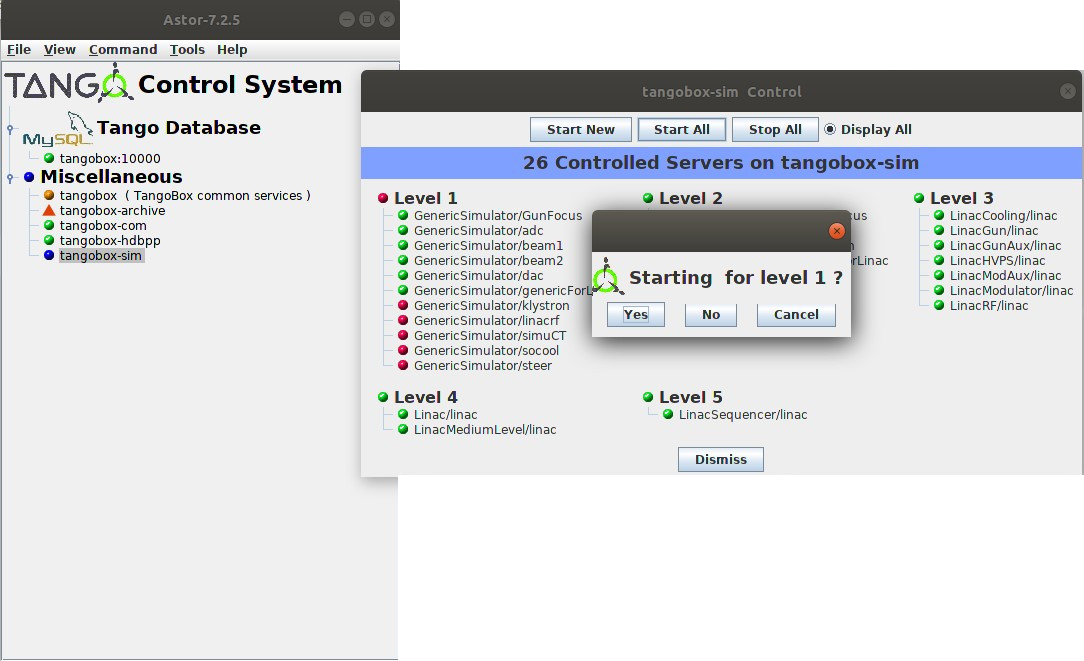Click the red status LED of GenericSimulator/linacrf
The height and width of the screenshot is (661, 1084).
(x=403, y=320)
